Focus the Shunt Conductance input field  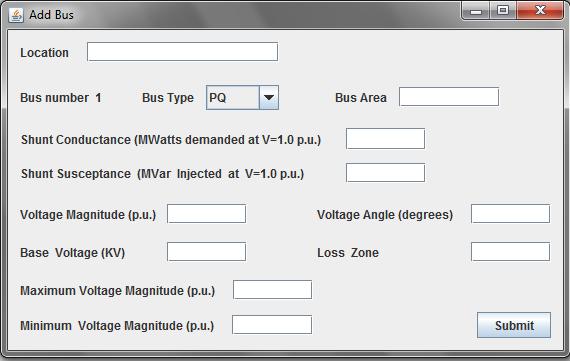385,139
